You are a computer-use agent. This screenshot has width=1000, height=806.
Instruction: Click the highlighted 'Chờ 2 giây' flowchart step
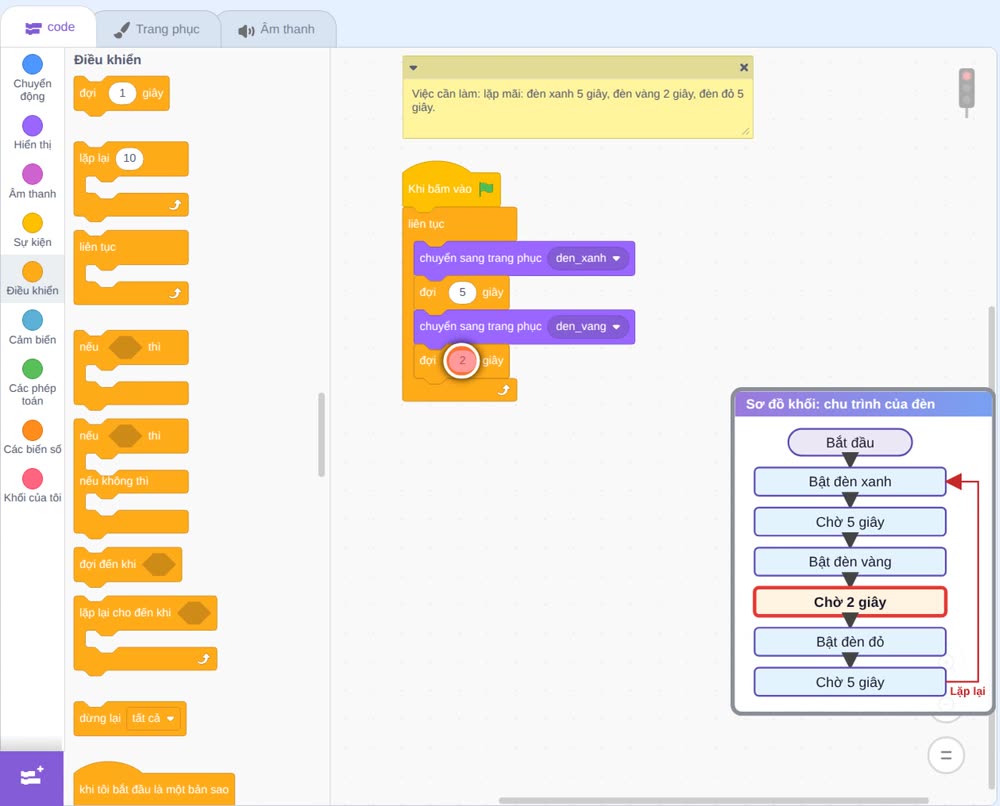[x=850, y=602]
